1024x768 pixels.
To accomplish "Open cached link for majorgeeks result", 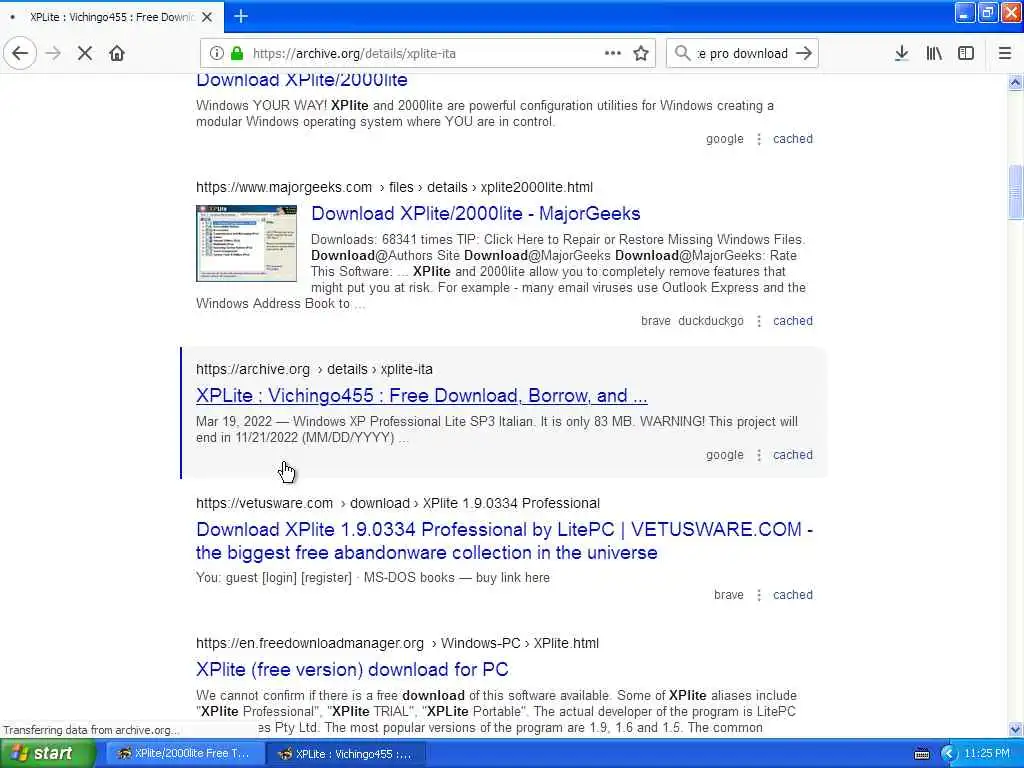I will (x=793, y=321).
